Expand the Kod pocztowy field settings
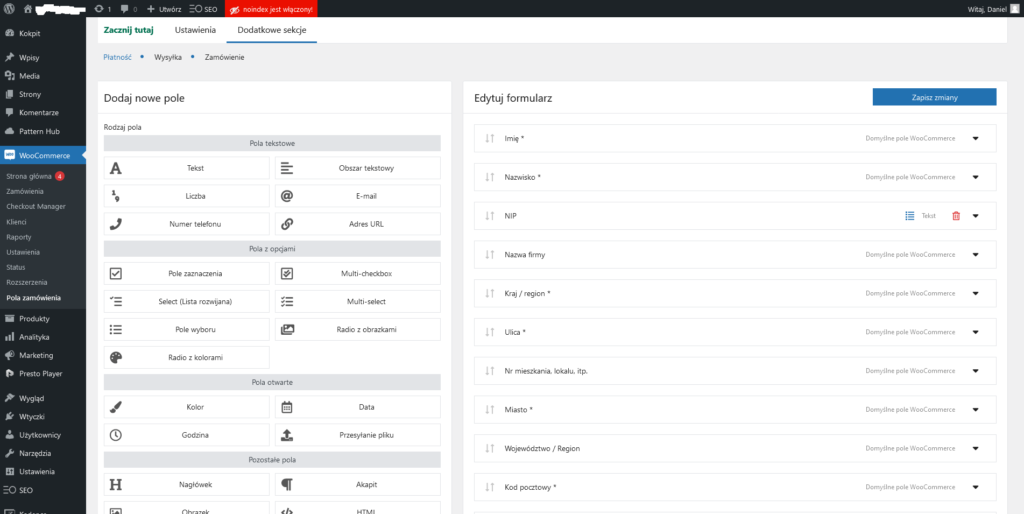The width and height of the screenshot is (1024, 514). pos(976,487)
